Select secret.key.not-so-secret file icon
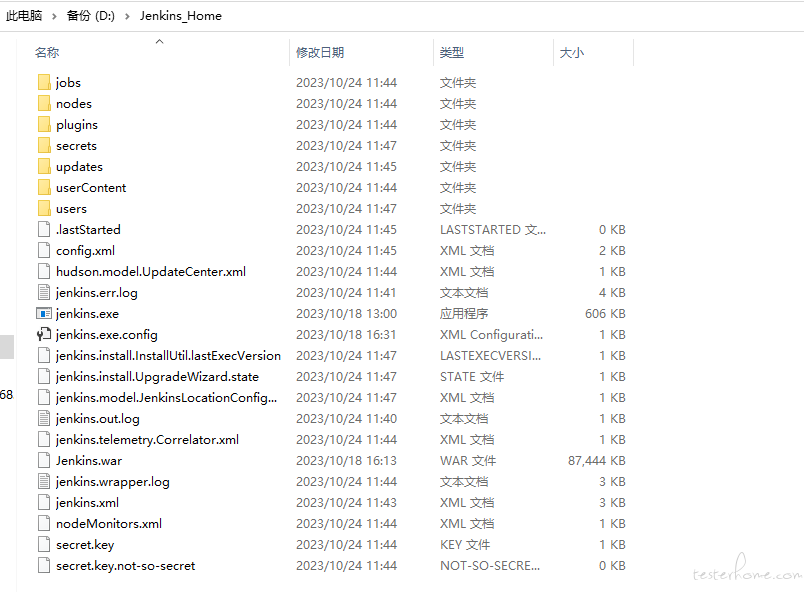Screen dimensions: 804x592 (x=44, y=566)
